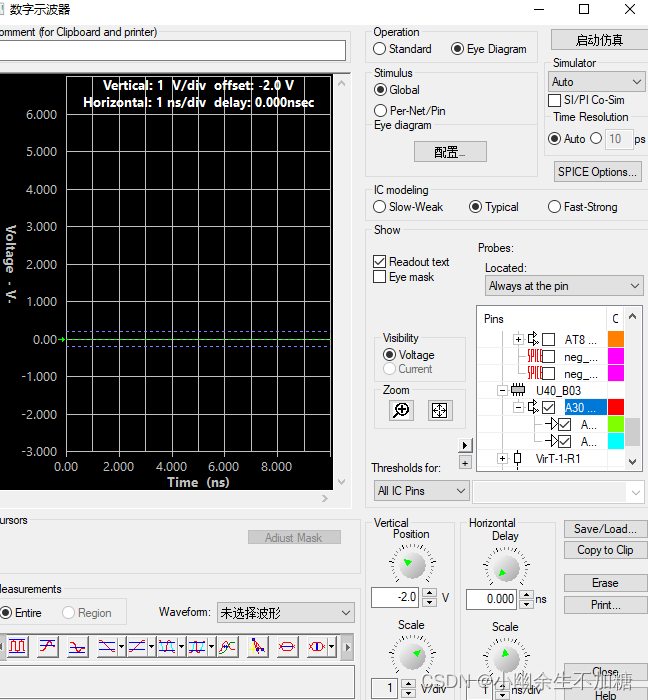Select the Eye Diagram operation mode
The height and width of the screenshot is (700, 648).
point(457,49)
